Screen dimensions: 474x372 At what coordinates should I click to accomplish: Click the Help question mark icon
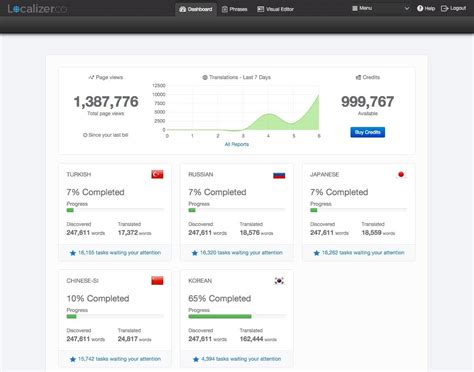(x=420, y=8)
